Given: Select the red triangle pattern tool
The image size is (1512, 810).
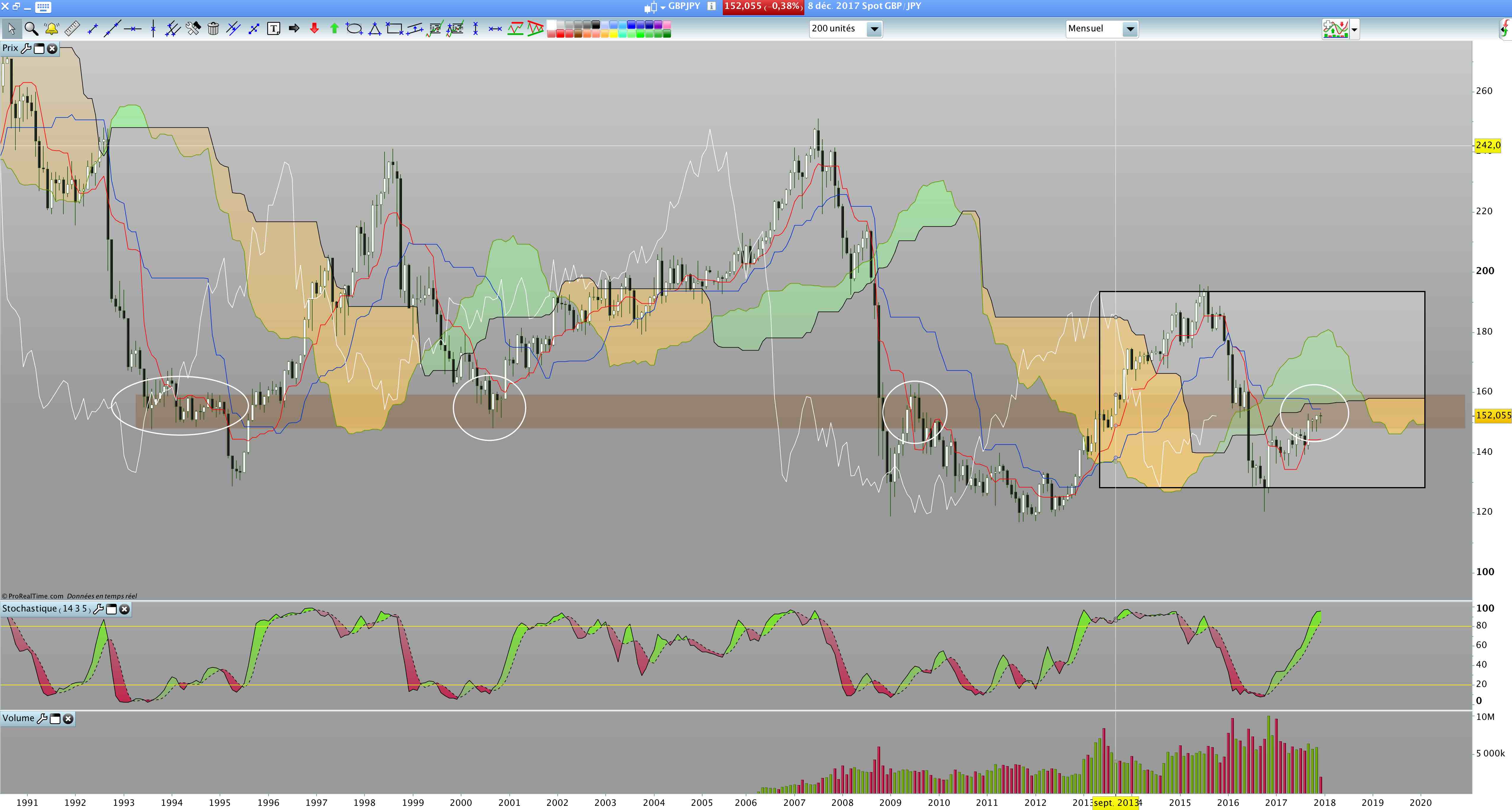Looking at the screenshot, I should [535, 28].
